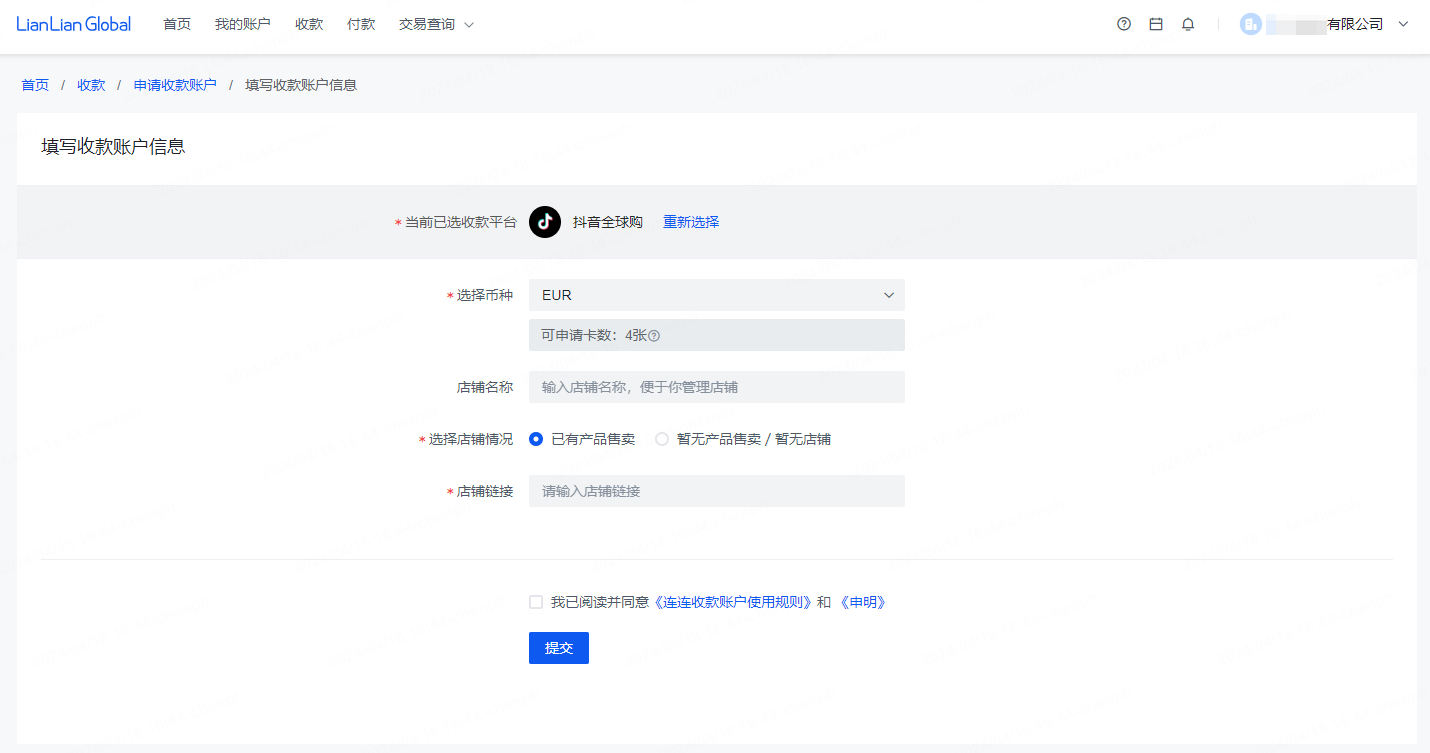Click the 重新选择 link
1430x753 pixels.
click(x=691, y=222)
